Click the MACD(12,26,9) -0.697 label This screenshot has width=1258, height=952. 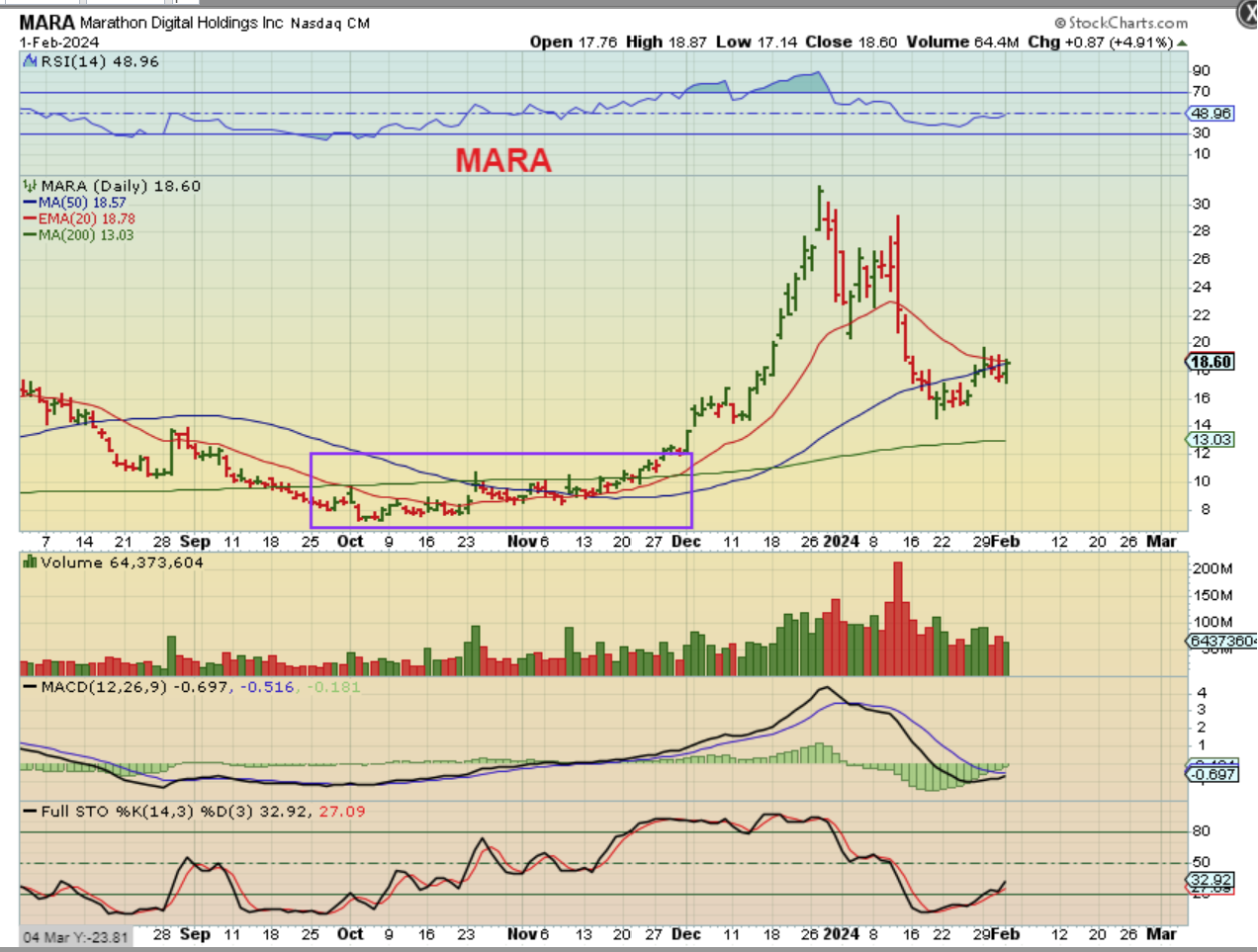tap(135, 687)
